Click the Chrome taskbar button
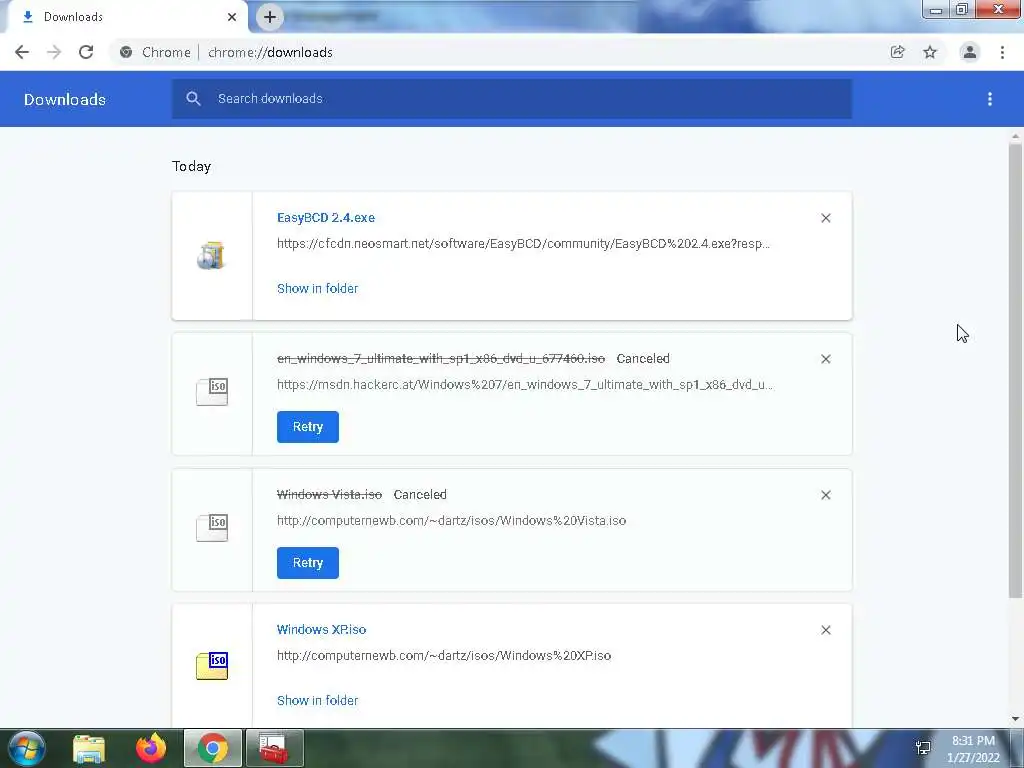Screen dimensions: 1024x768 click(213, 748)
